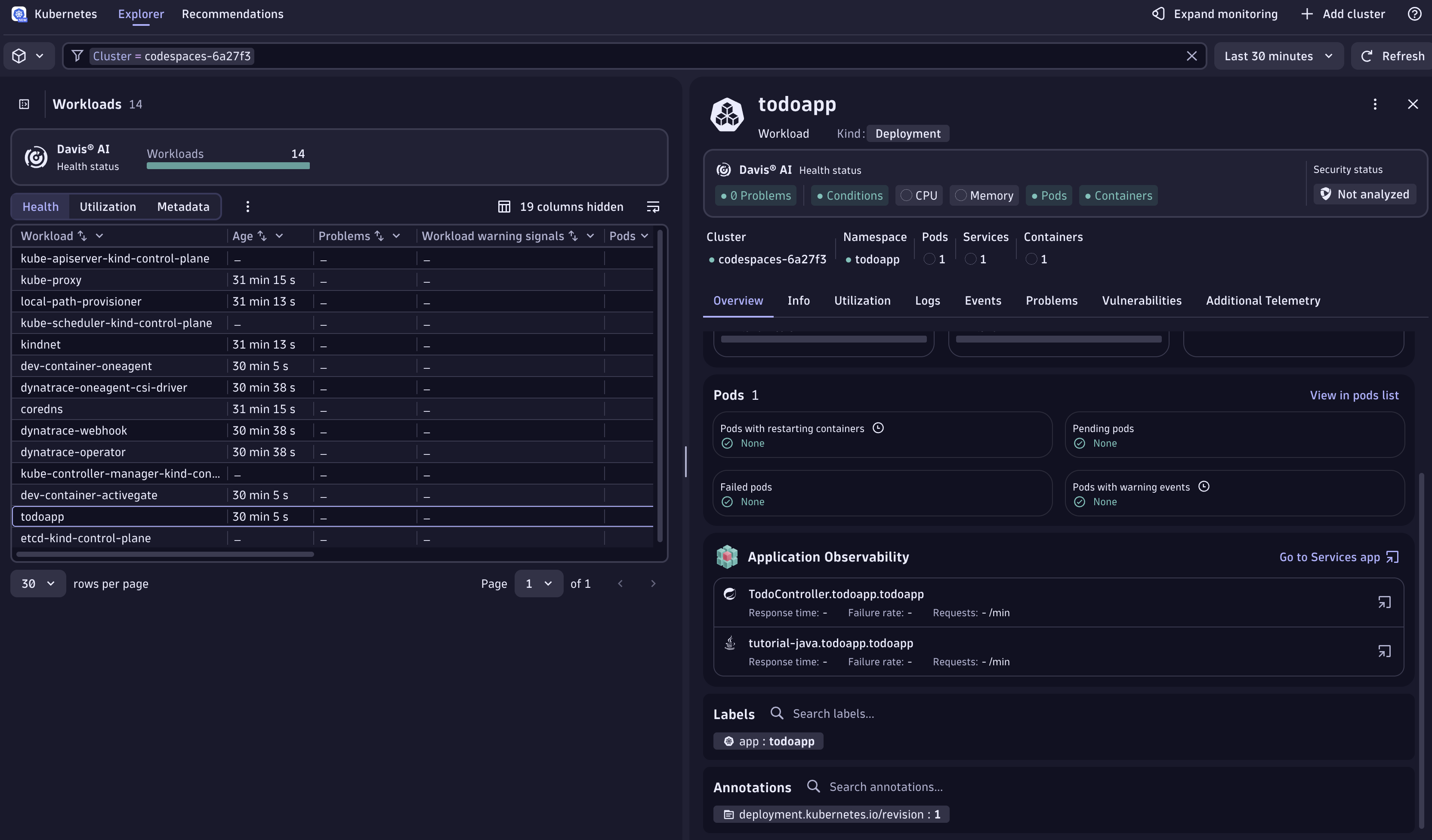This screenshot has height=840, width=1432.
Task: Select the Metadata view in Workloads table
Action: pyautogui.click(x=183, y=206)
